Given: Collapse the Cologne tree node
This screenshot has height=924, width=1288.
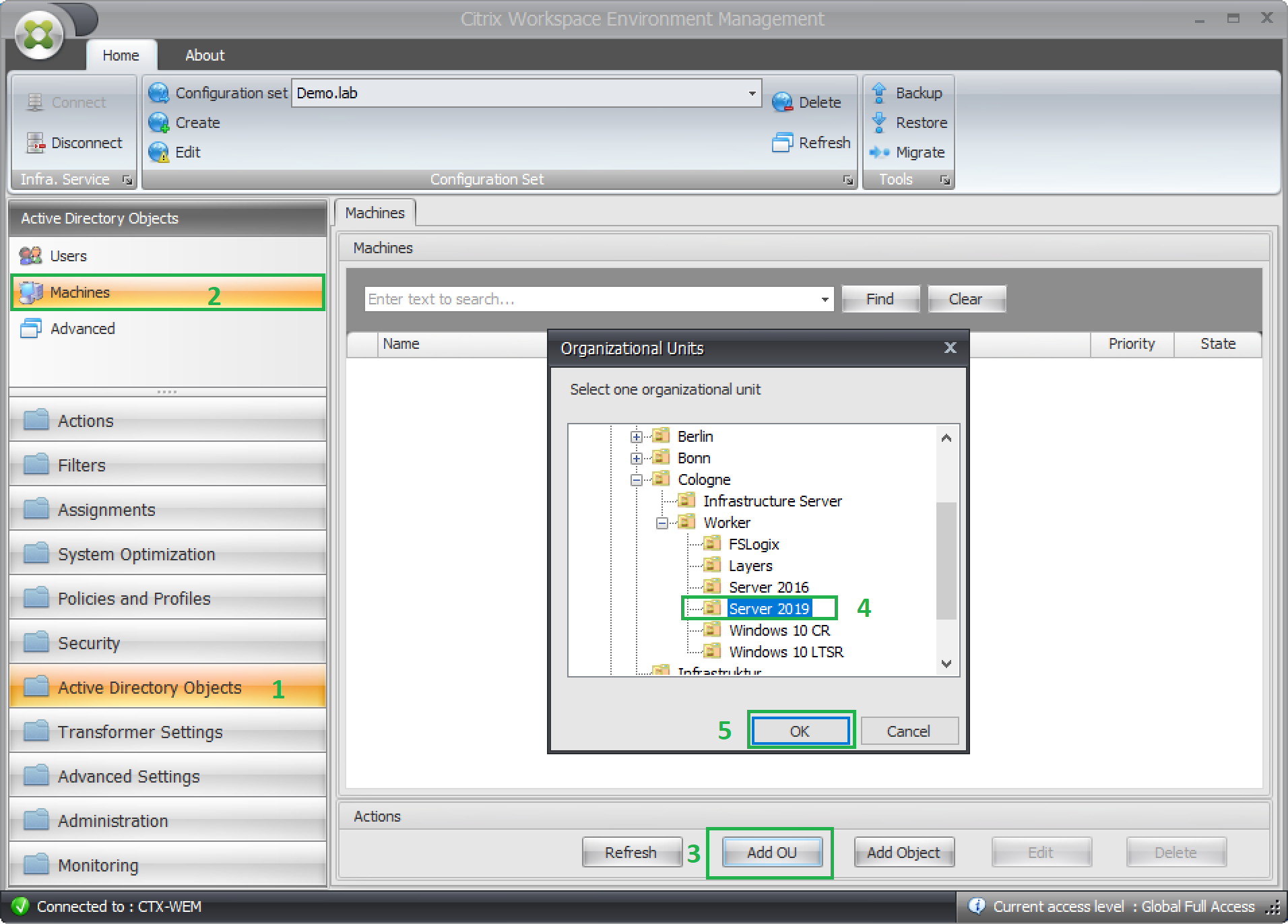Looking at the screenshot, I should tap(636, 480).
